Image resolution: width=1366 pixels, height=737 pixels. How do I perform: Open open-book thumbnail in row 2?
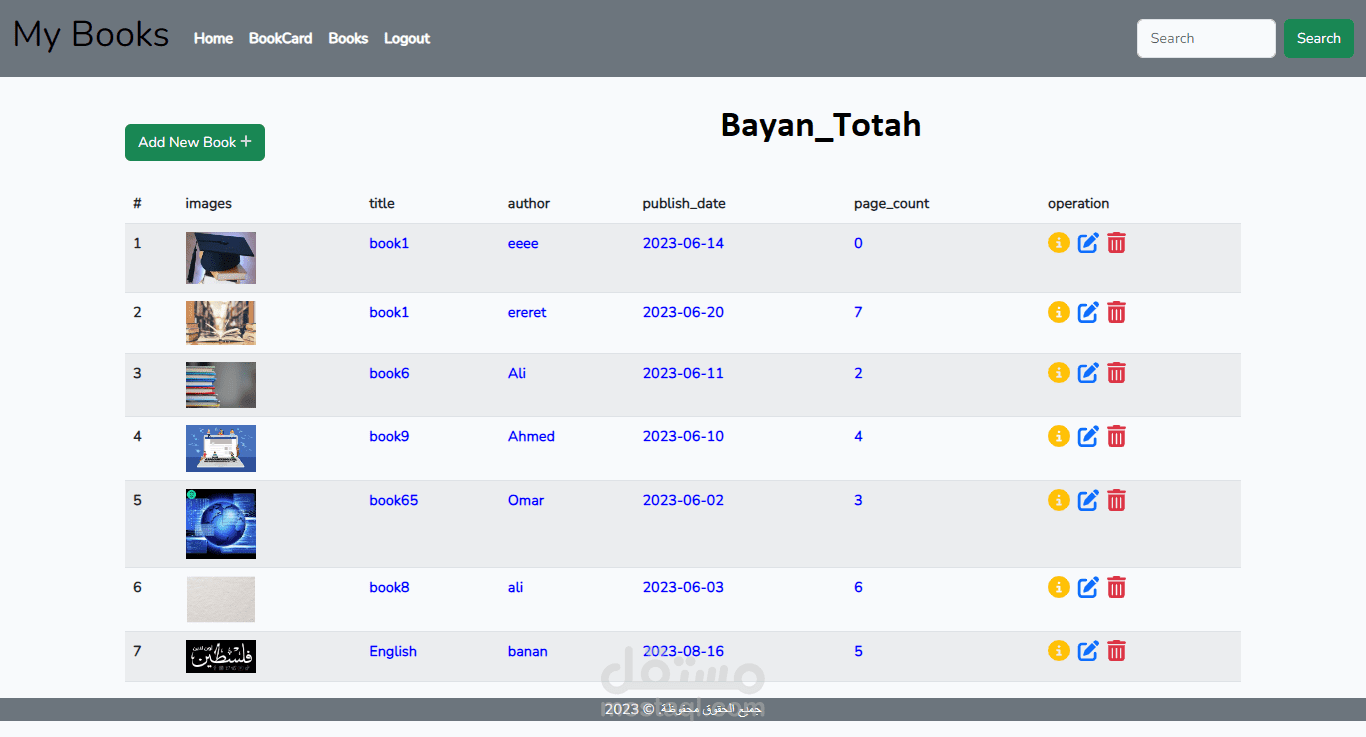(x=221, y=323)
